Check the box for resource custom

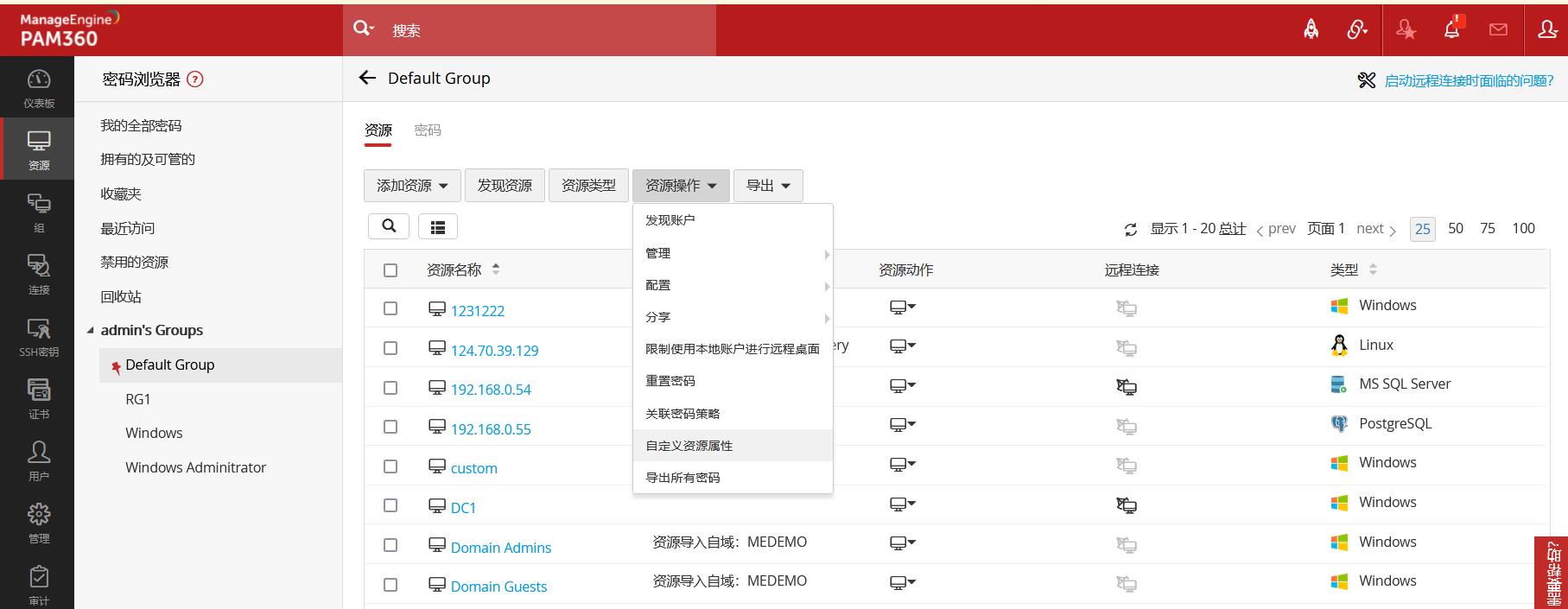390,466
